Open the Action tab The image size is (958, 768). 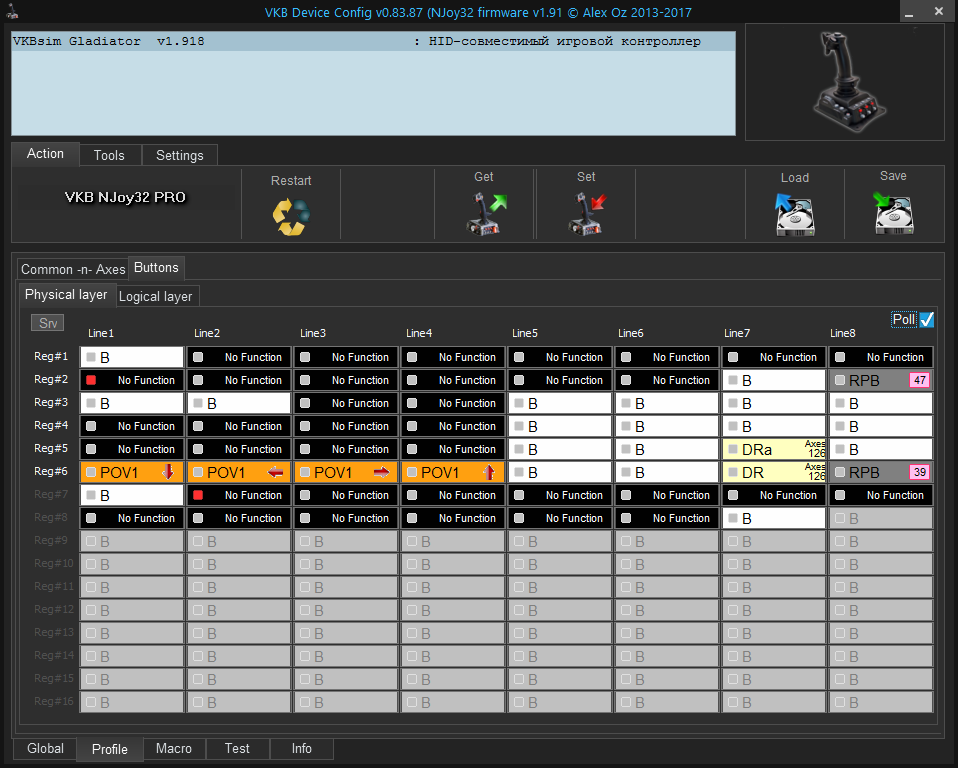(x=45, y=154)
